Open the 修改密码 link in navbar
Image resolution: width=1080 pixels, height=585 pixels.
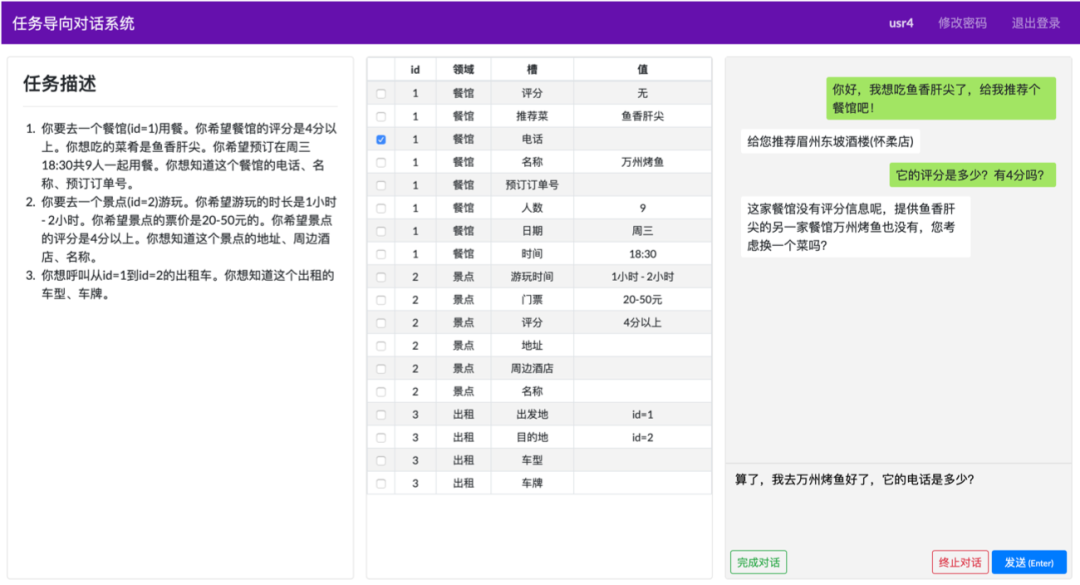tap(962, 23)
